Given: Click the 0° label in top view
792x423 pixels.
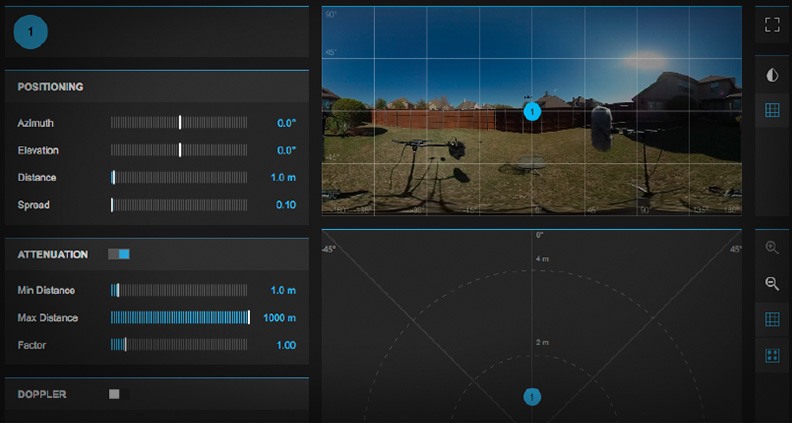Looking at the screenshot, I should pos(539,235).
